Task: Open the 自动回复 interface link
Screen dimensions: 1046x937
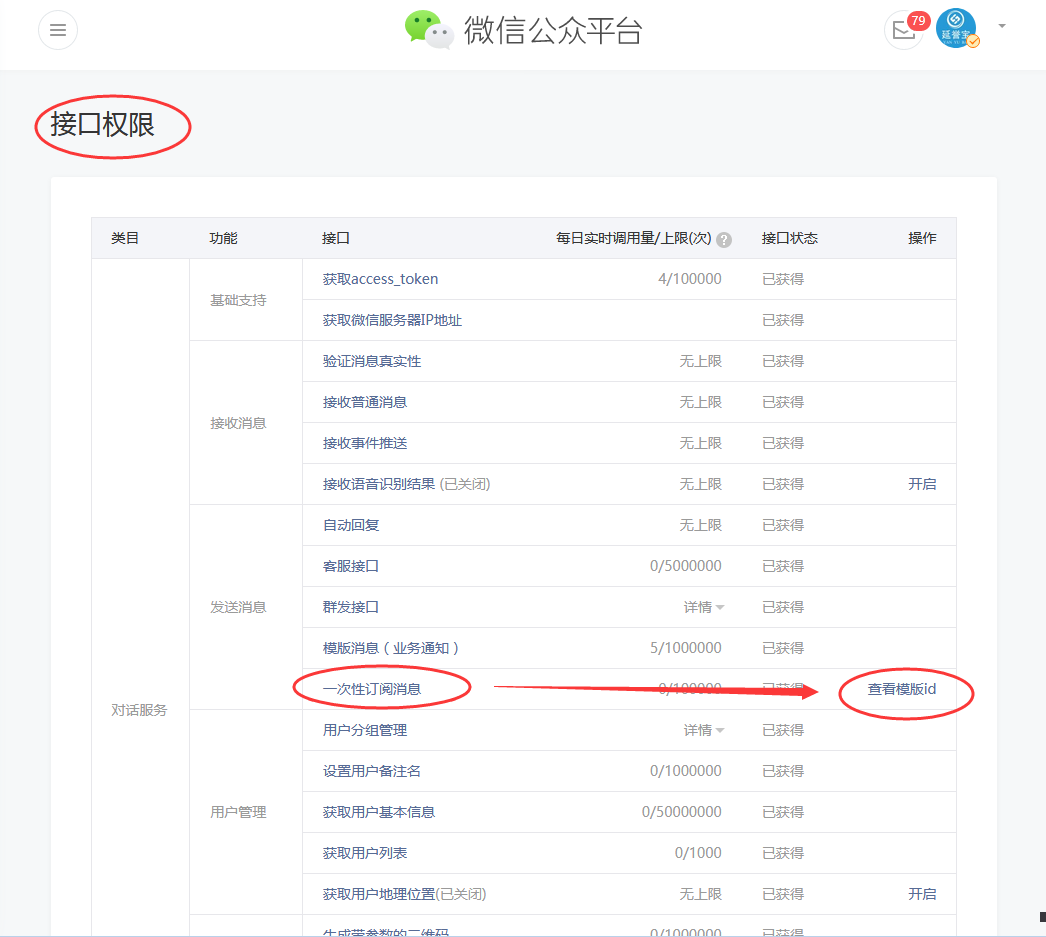Action: (x=351, y=525)
